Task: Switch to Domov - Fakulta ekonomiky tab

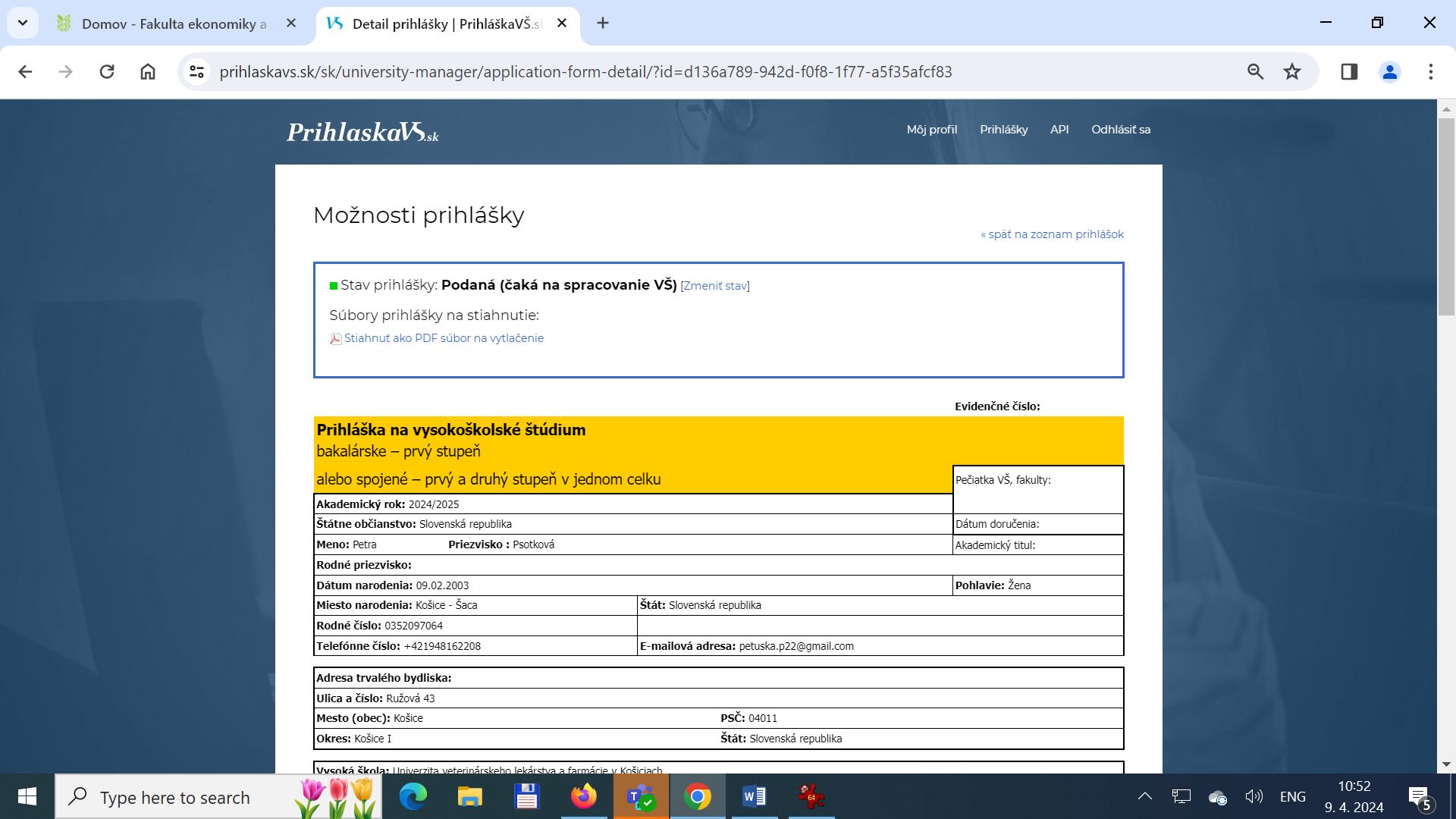Action: tap(174, 24)
